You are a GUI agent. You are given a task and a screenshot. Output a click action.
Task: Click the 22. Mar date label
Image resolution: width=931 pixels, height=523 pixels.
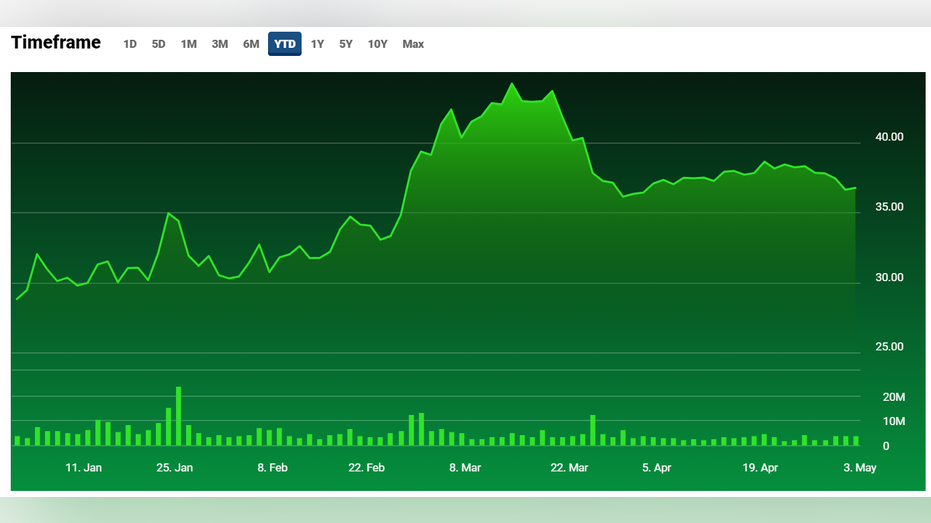pyautogui.click(x=569, y=468)
